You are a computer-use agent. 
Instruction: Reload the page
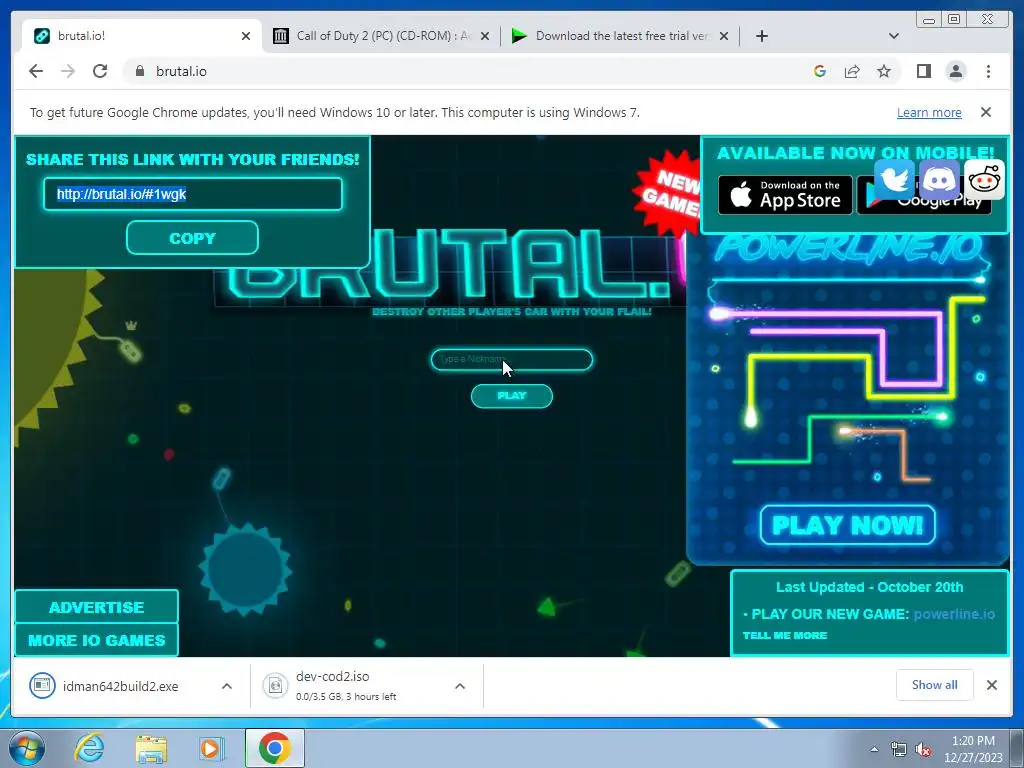coord(100,71)
